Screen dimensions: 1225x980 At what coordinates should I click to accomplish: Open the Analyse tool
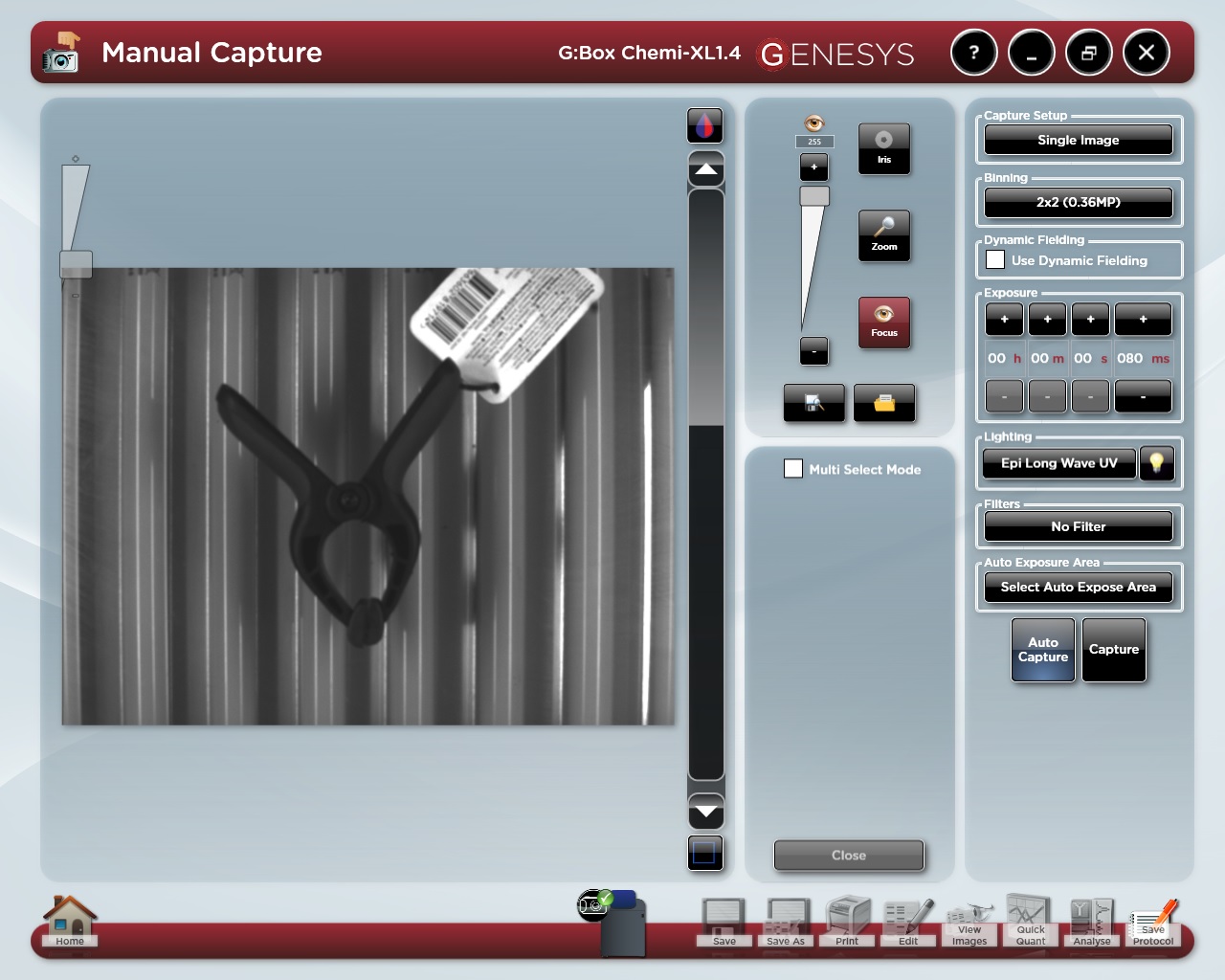click(1092, 923)
